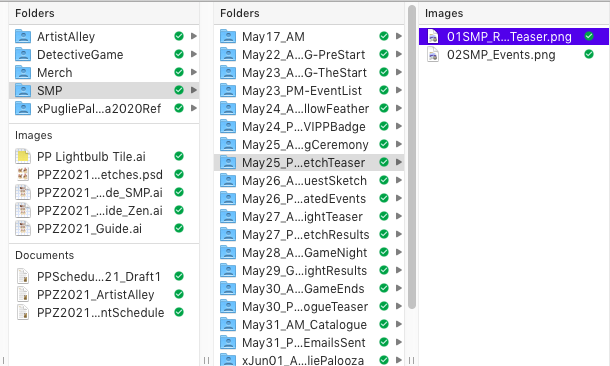Expand the May23_PM-EventList folder arrow

click(399, 90)
